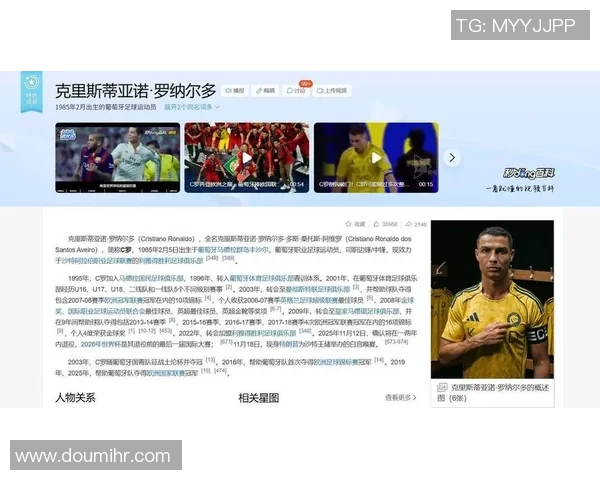Viewport: 600px width, 480px height.
Task: Click 查看更多 link beside 相关星图
Action: coord(401,398)
